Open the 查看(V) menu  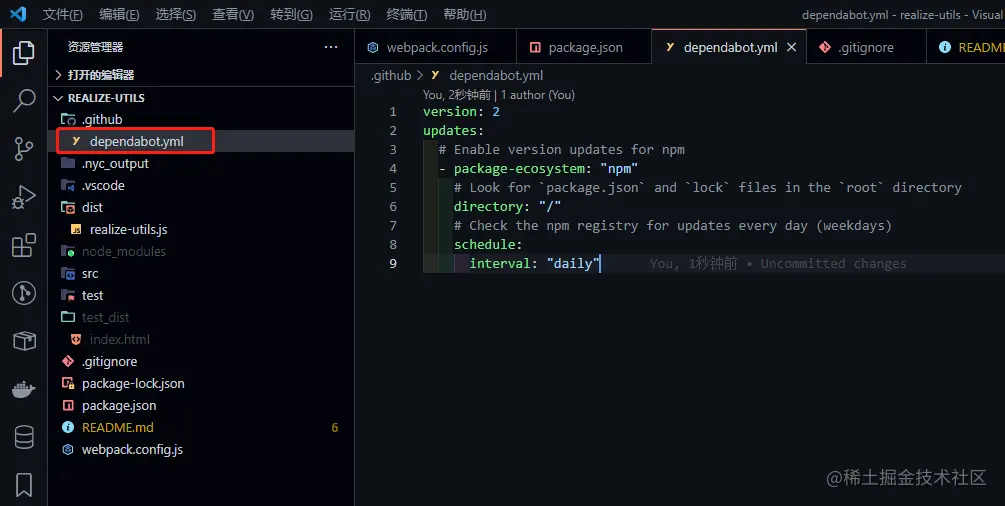pyautogui.click(x=233, y=14)
